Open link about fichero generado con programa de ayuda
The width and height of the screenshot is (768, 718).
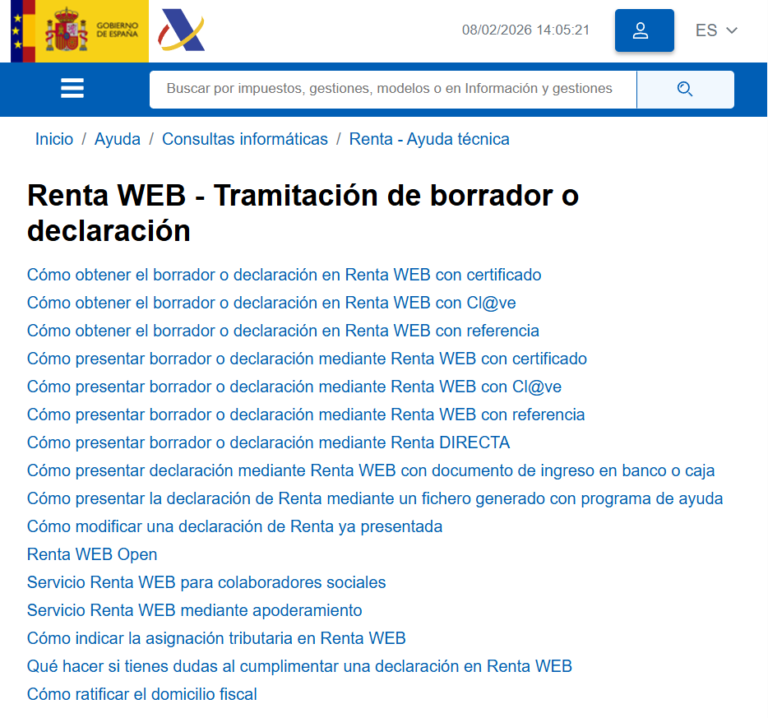[x=375, y=498]
